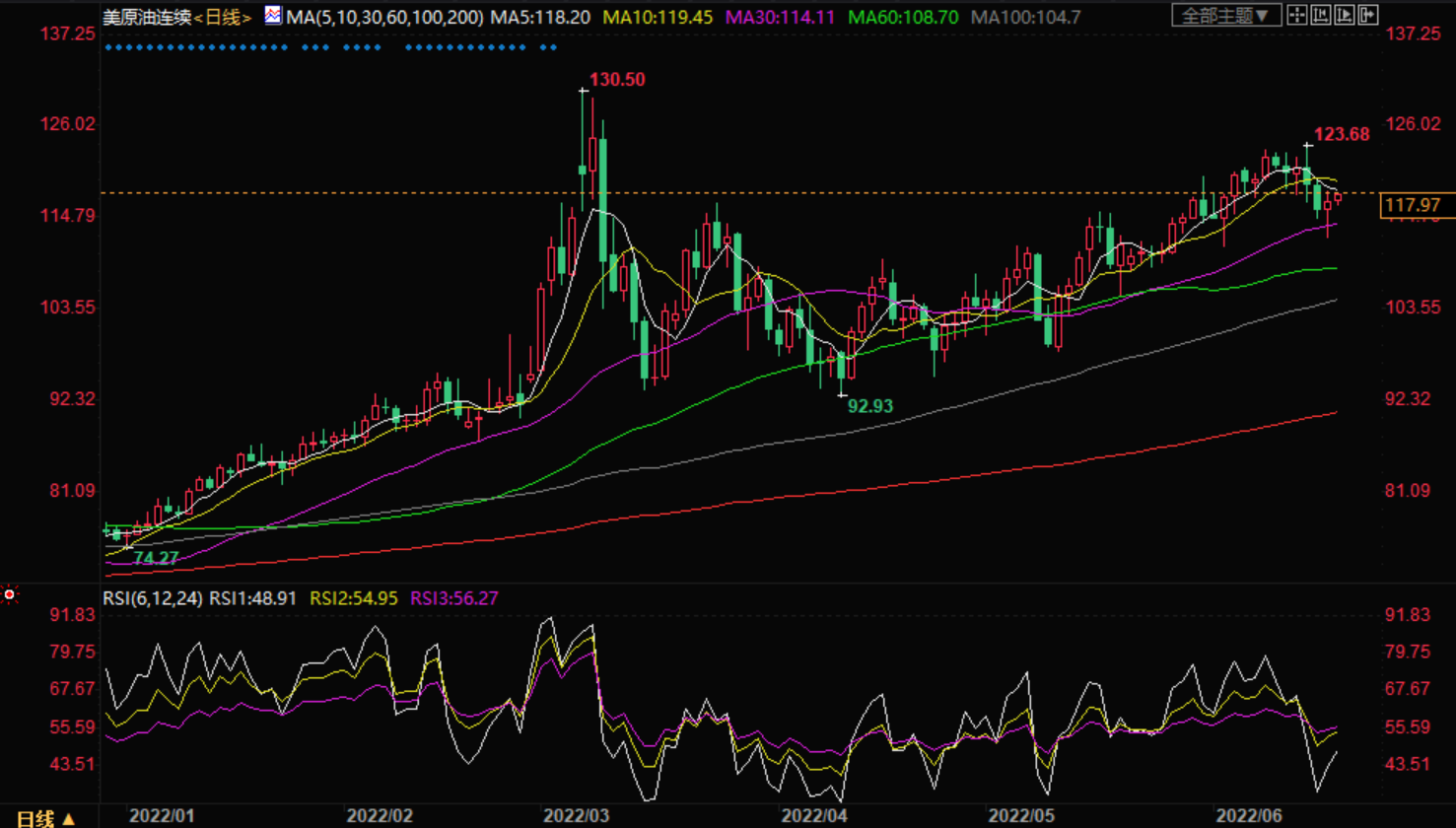Click the 2022/03 date on time axis
The height and width of the screenshot is (828, 1456).
[577, 815]
